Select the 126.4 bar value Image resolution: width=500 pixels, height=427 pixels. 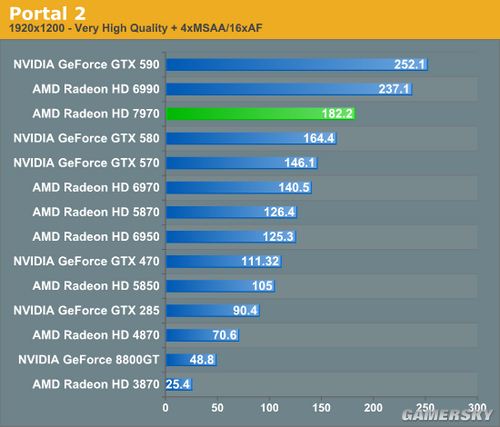[x=279, y=212]
